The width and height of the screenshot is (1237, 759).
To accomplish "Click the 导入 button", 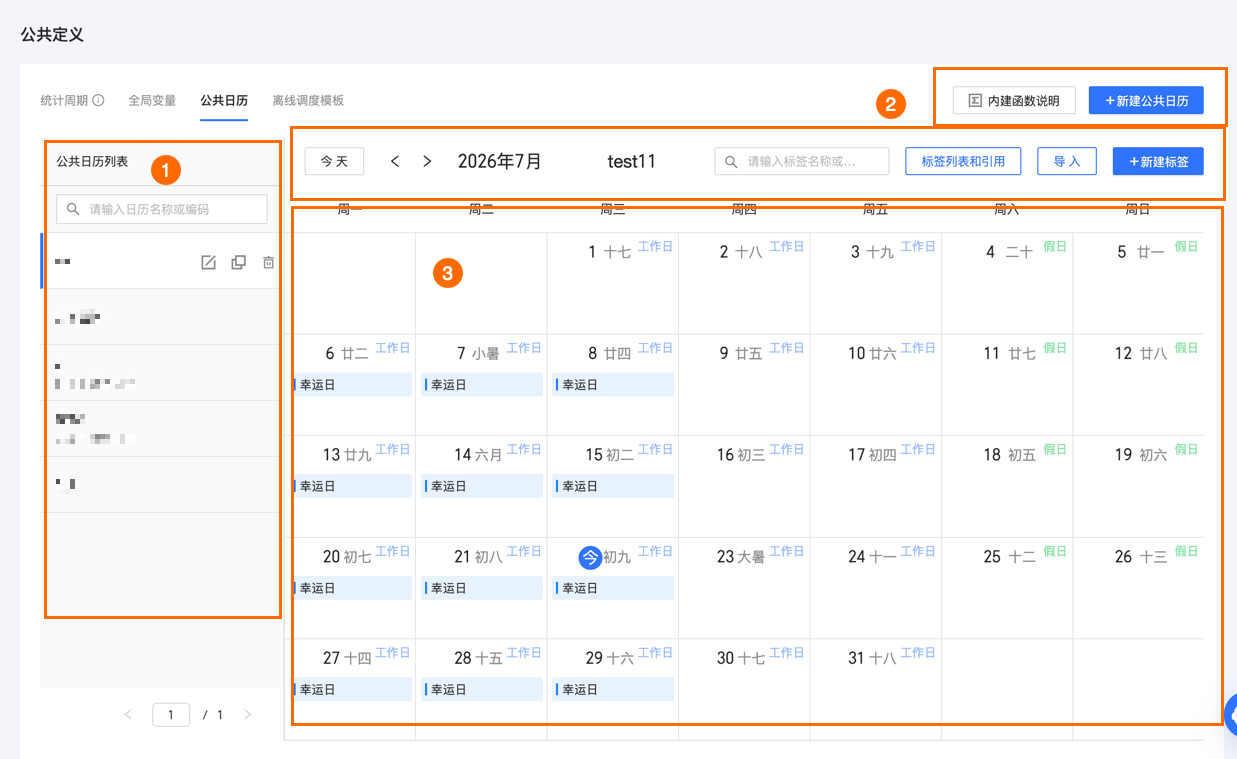I will pyautogui.click(x=1067, y=161).
